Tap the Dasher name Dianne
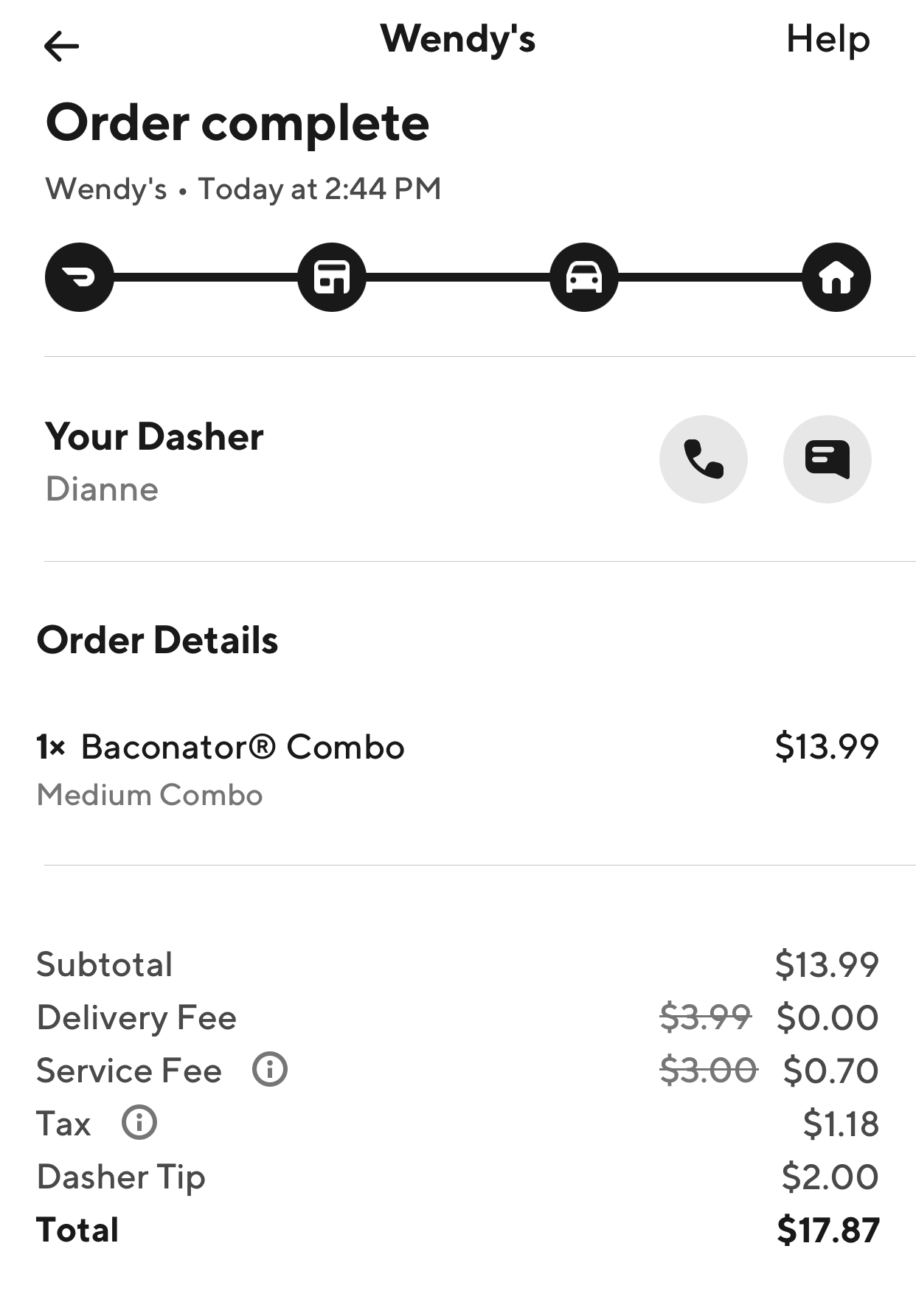 click(x=102, y=489)
